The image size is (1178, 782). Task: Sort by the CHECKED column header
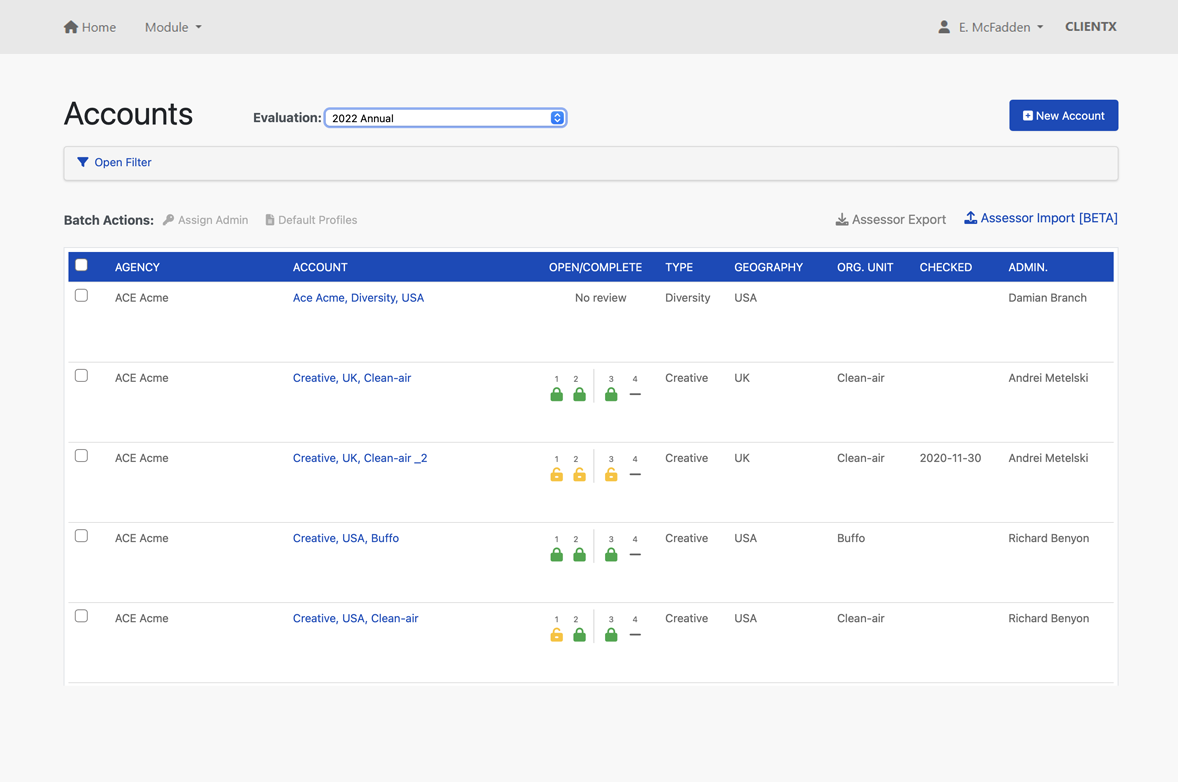(x=946, y=267)
